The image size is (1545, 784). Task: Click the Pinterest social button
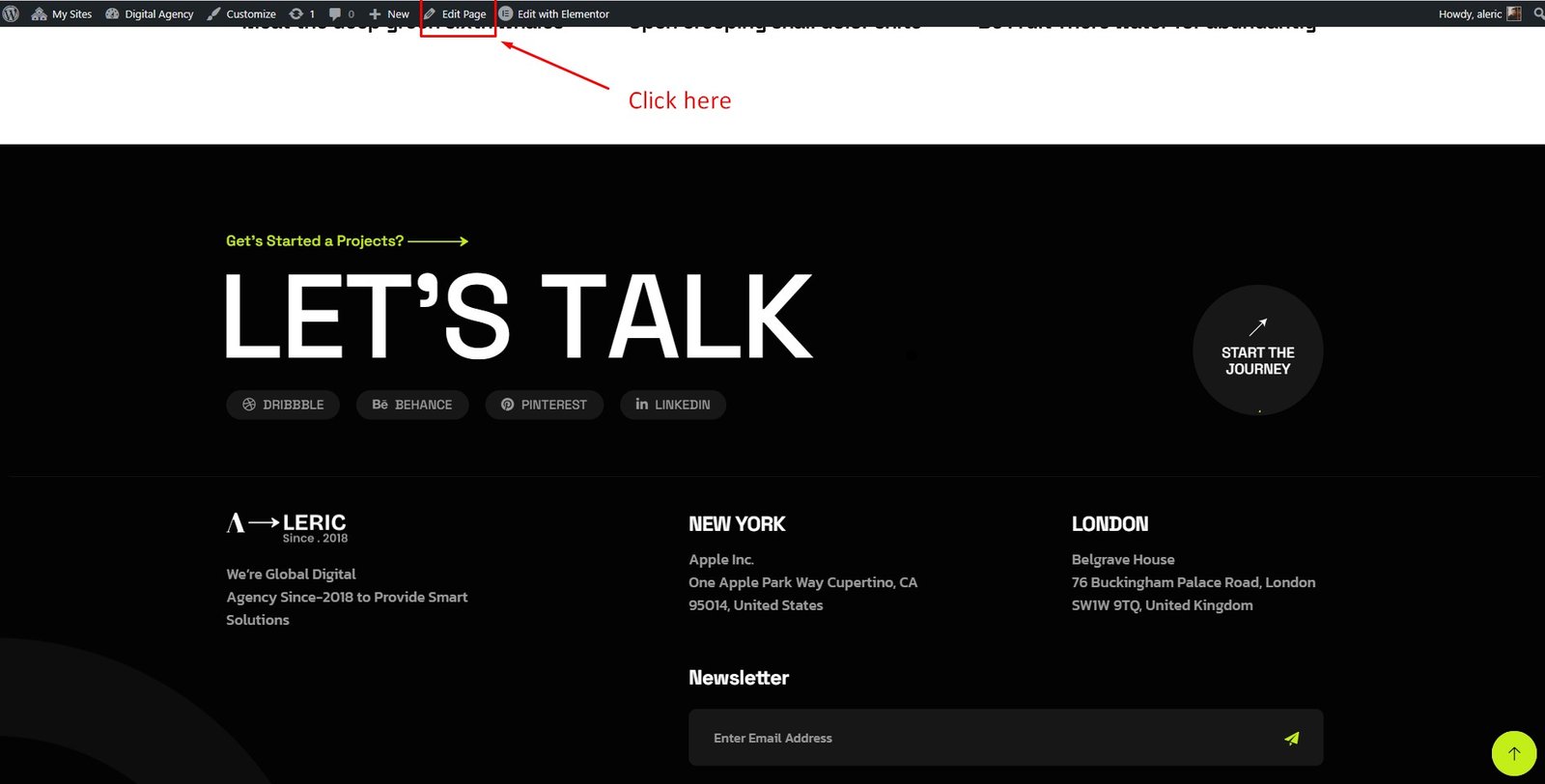pos(544,405)
